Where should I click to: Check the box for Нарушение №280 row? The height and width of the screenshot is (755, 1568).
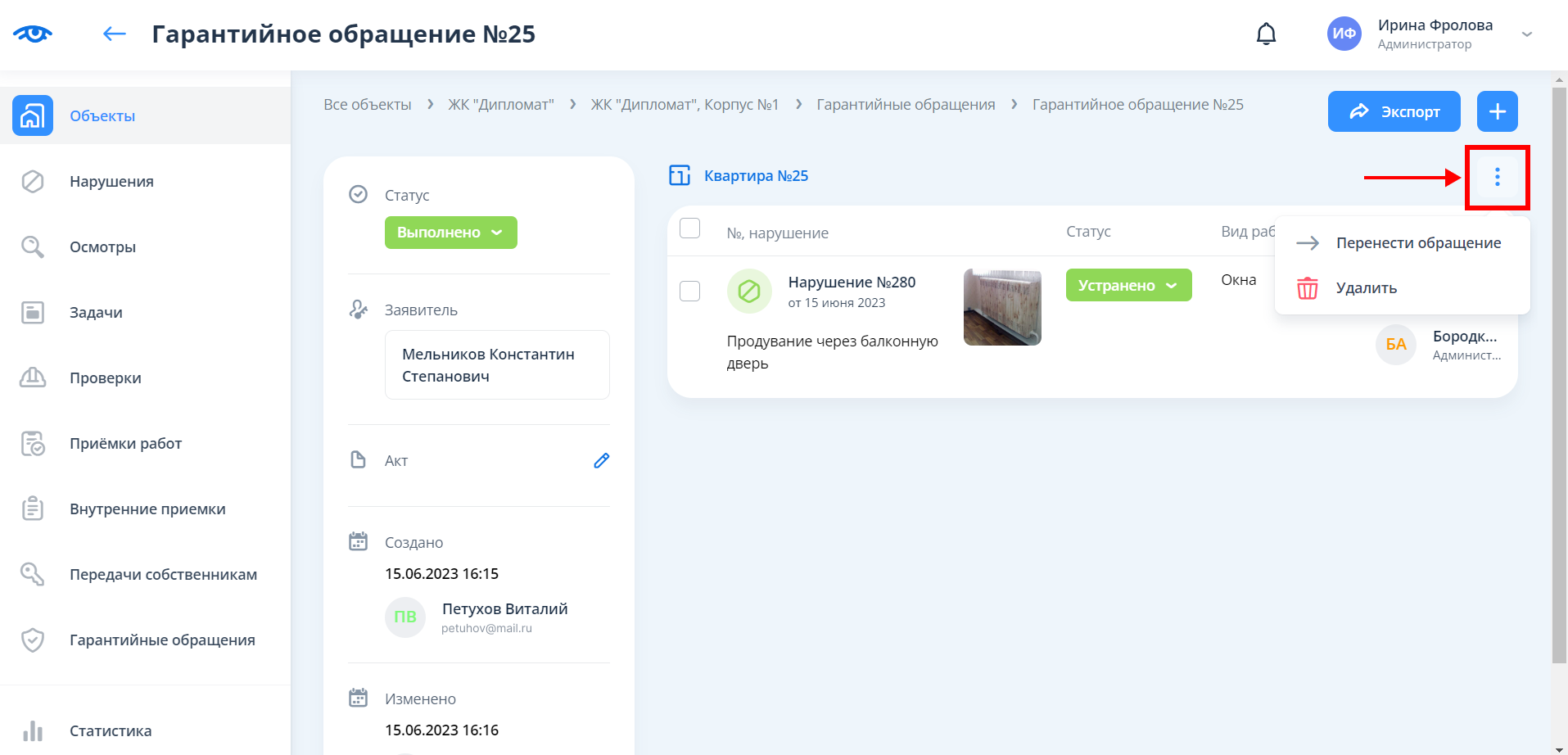[x=690, y=291]
